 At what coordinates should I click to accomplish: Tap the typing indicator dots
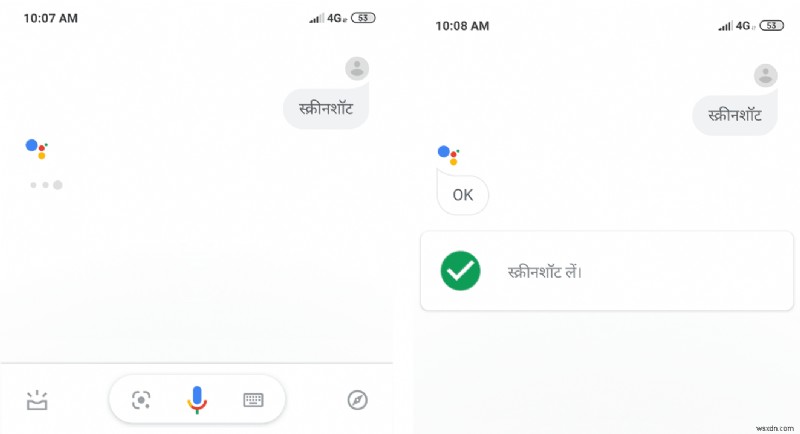(x=46, y=185)
